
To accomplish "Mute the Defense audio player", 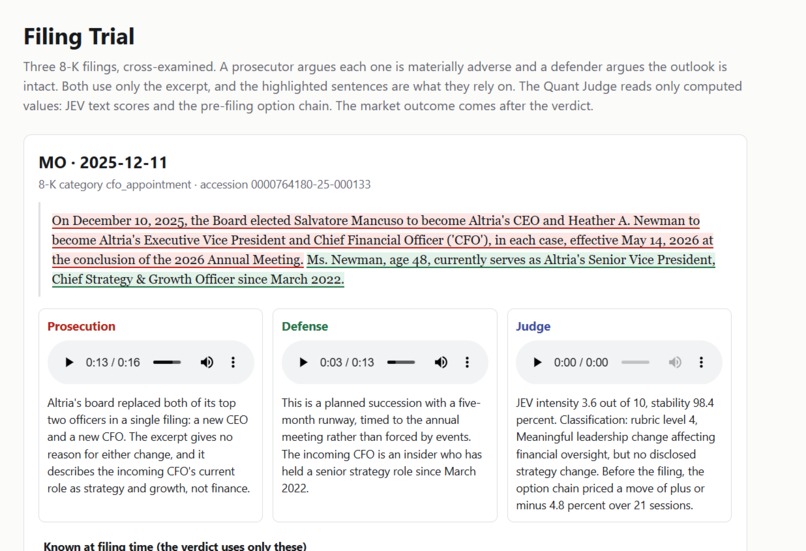I will (441, 362).
